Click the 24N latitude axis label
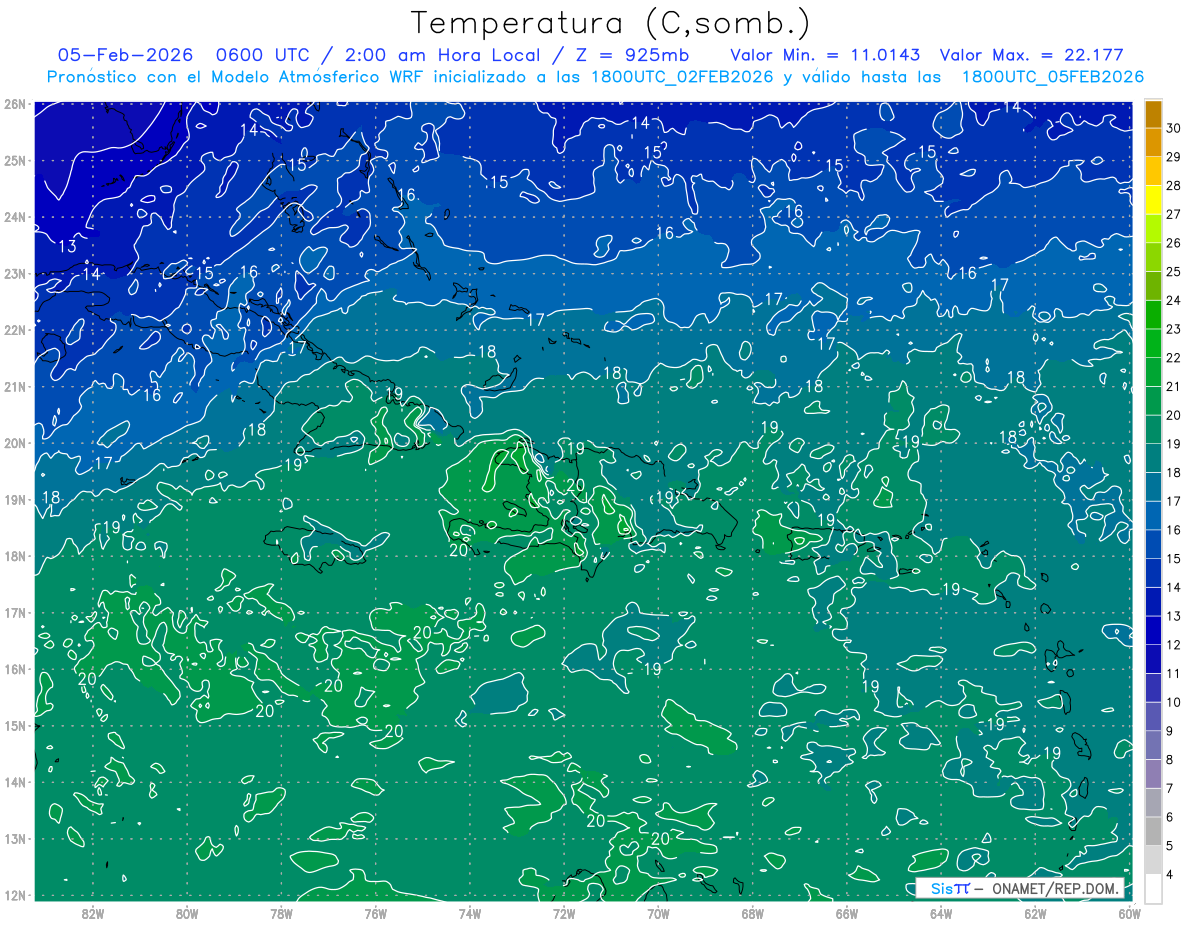This screenshot has width=1200, height=927. point(15,217)
